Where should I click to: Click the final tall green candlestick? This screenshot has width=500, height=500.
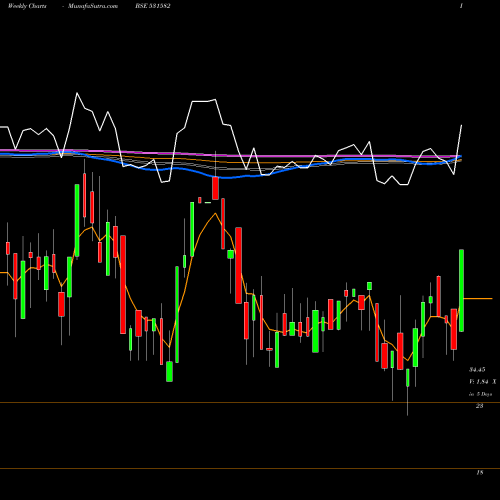pos(462,290)
